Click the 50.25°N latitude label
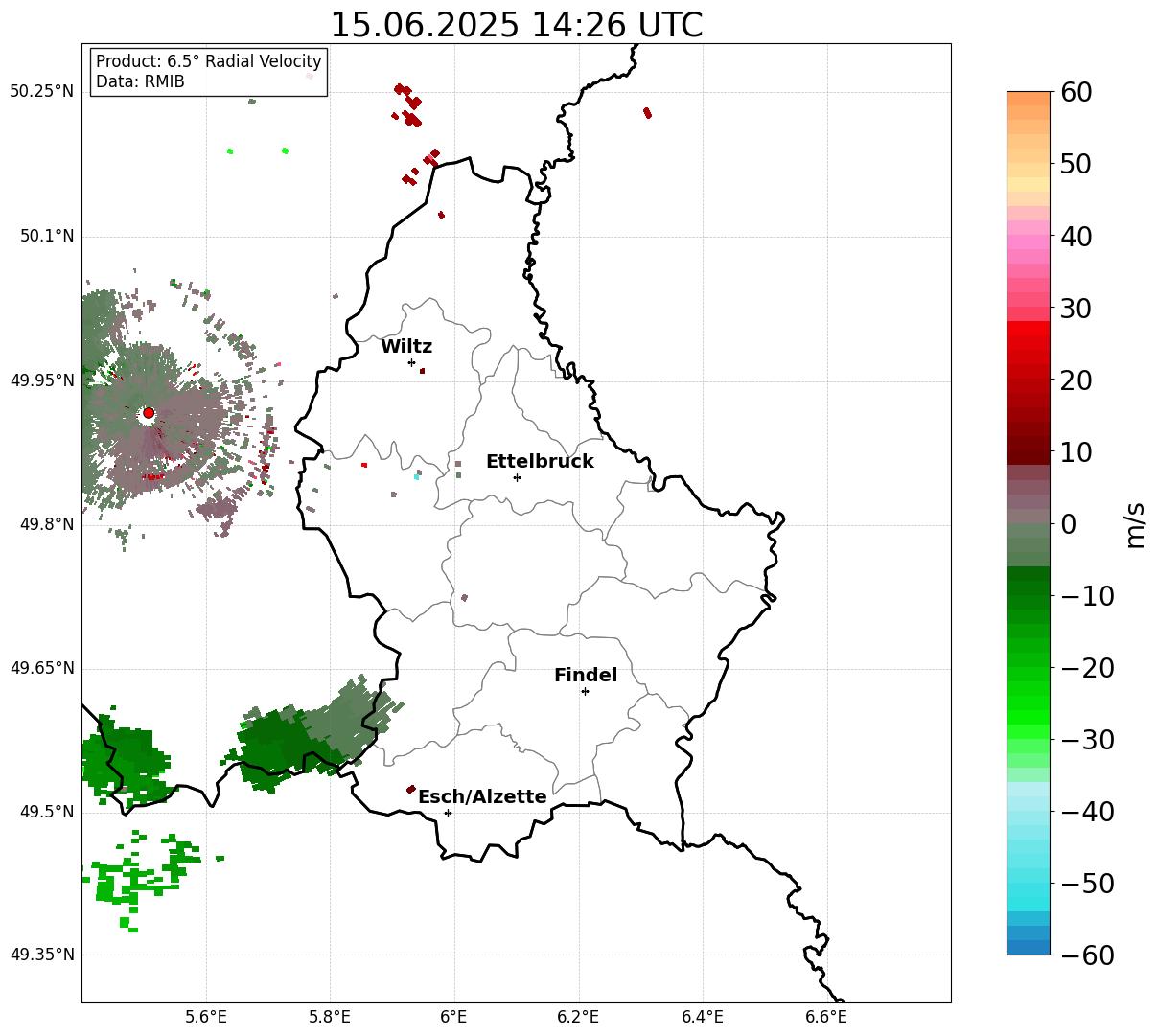Screen dimensions: 1157x1036 [42, 92]
